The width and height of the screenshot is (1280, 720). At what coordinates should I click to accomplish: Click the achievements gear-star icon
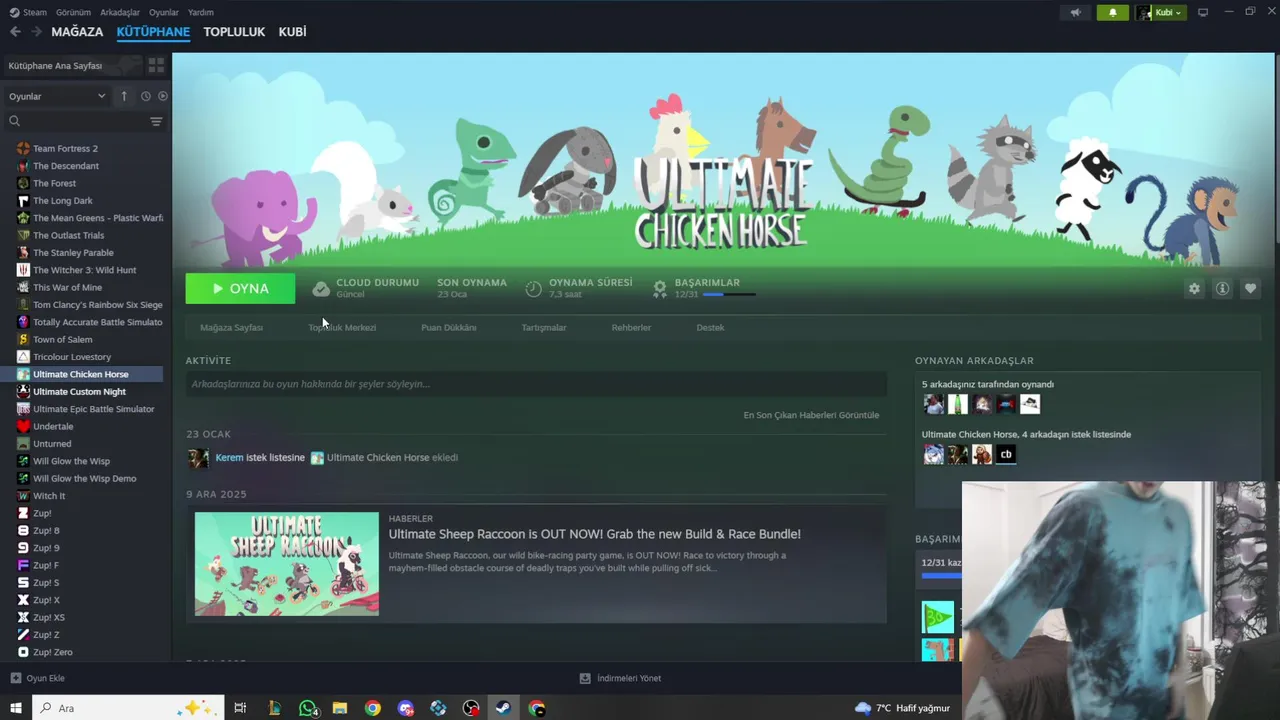(x=660, y=289)
